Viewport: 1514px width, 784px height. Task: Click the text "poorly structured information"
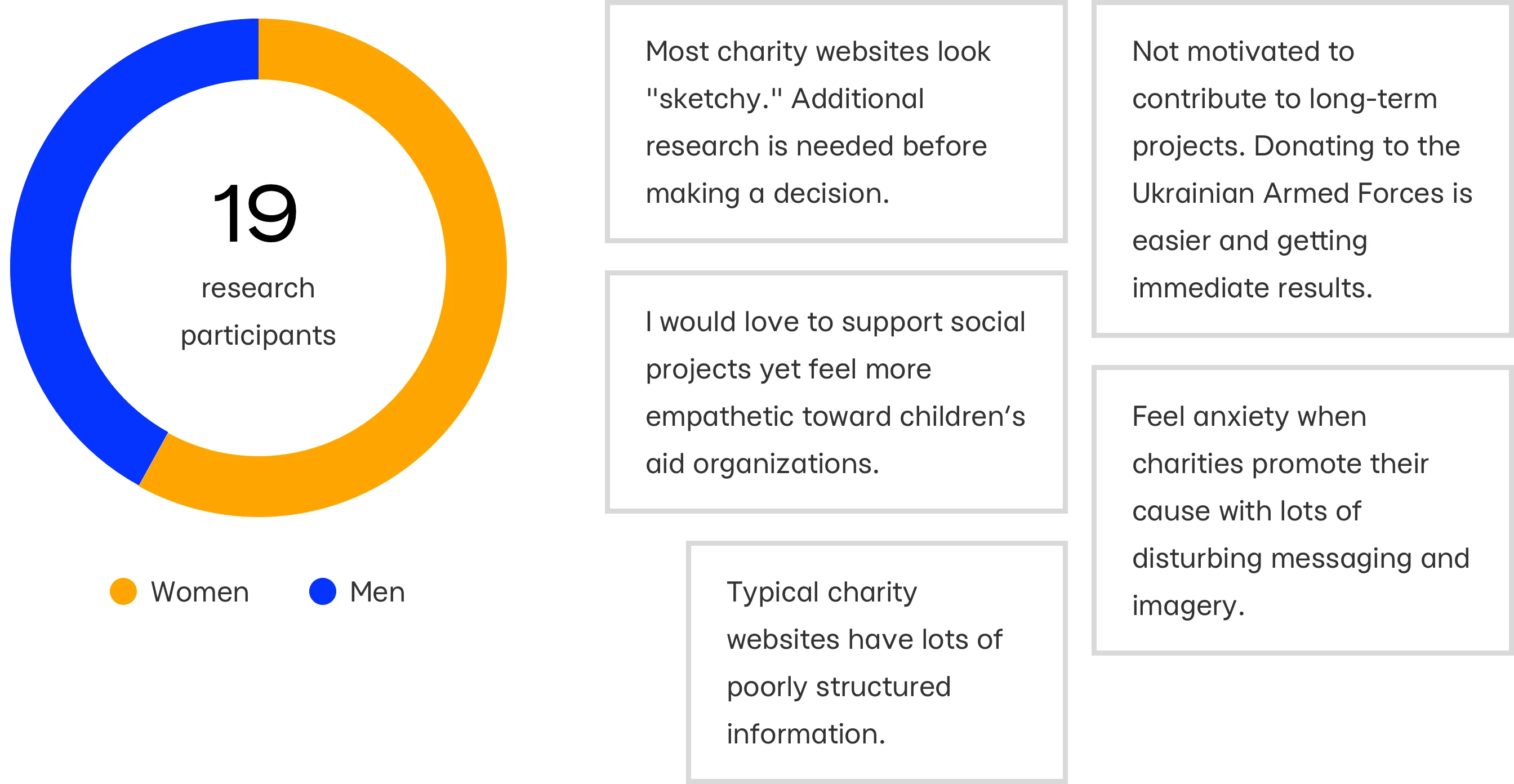[839, 710]
